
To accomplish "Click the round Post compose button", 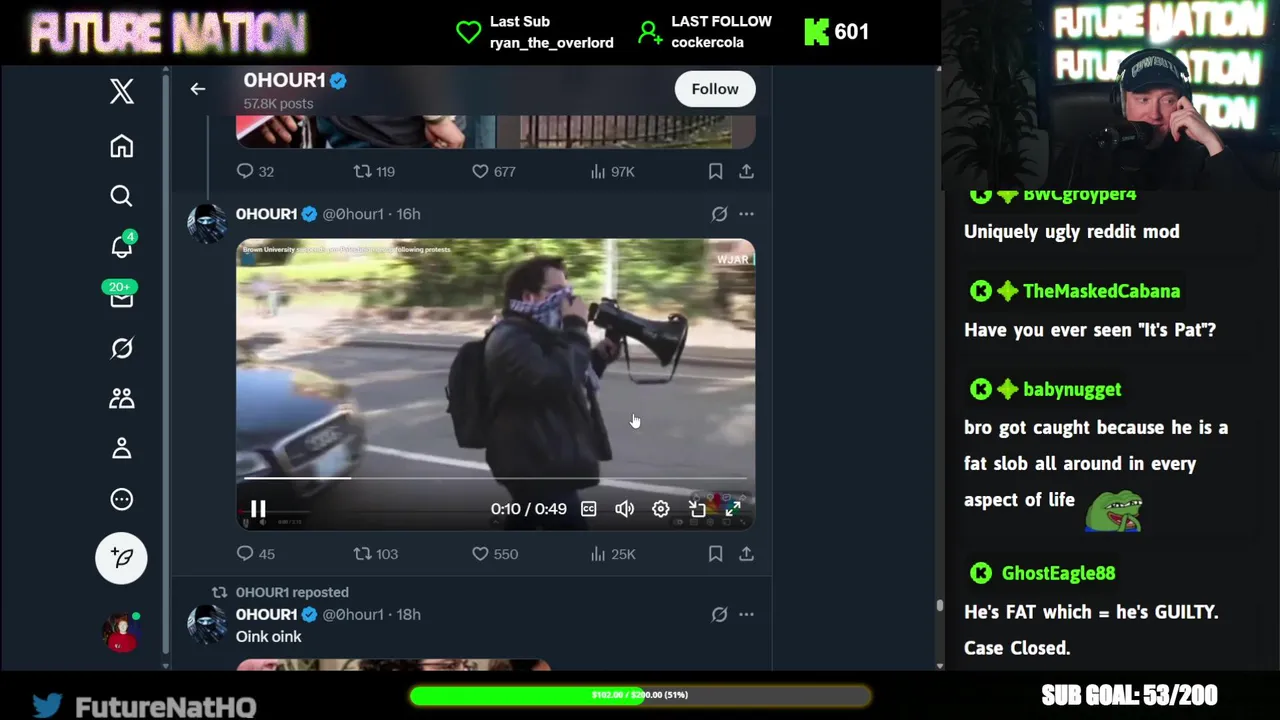I will click(x=121, y=558).
